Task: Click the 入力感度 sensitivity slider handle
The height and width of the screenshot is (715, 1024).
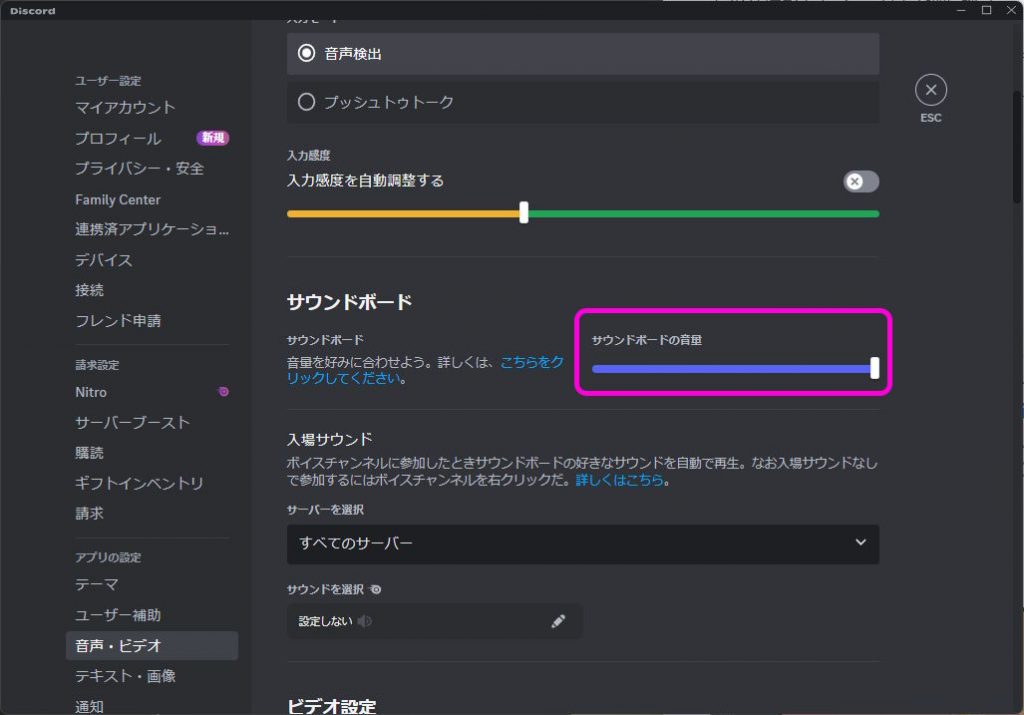Action: pyautogui.click(x=524, y=213)
